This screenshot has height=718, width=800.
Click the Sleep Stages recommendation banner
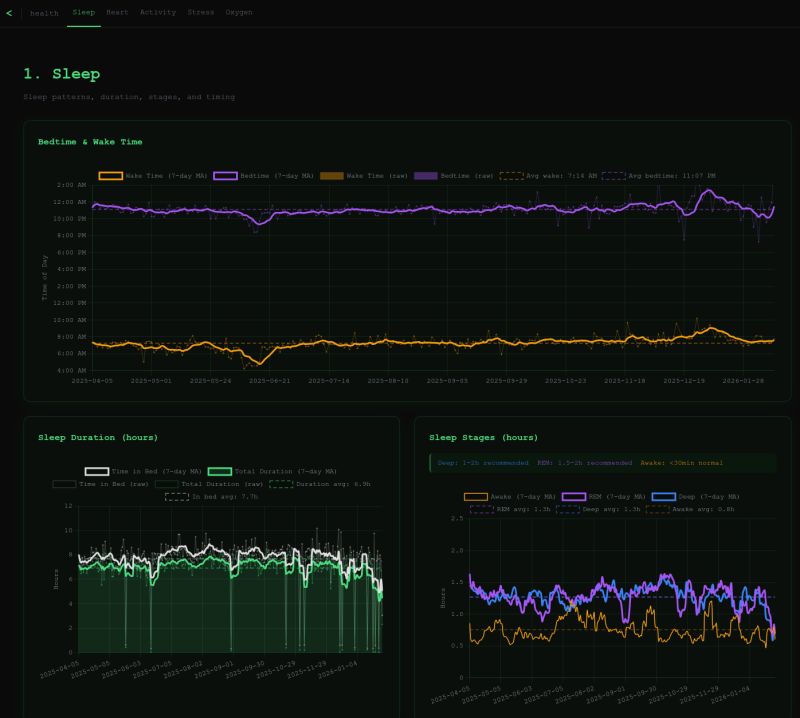pyautogui.click(x=602, y=463)
